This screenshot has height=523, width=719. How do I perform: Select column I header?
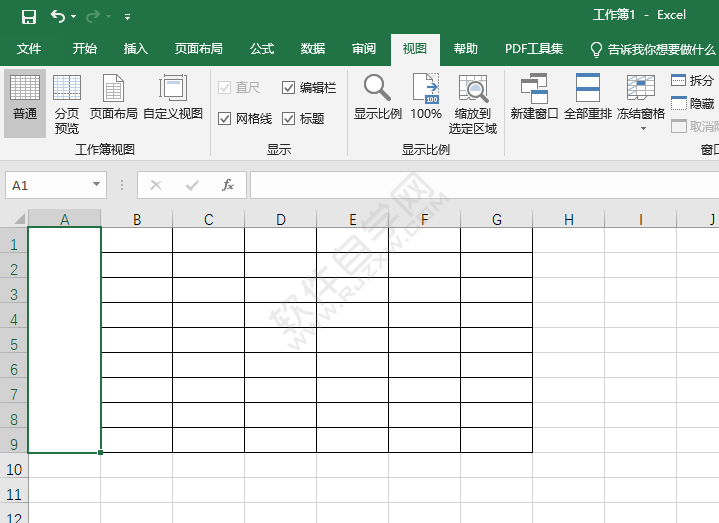(x=641, y=219)
